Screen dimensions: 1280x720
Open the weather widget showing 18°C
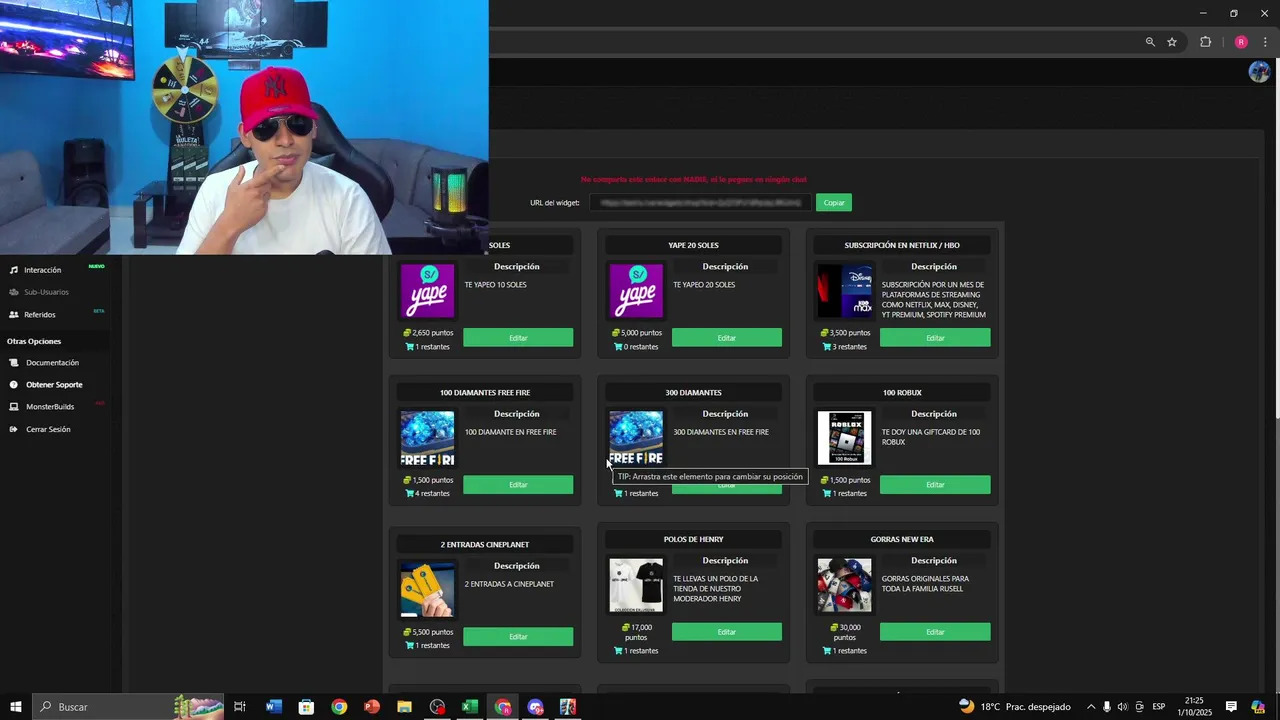point(1014,707)
